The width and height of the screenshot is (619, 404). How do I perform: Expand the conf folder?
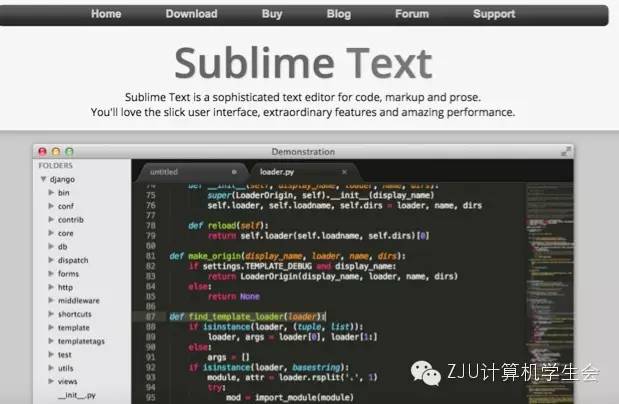pos(51,206)
